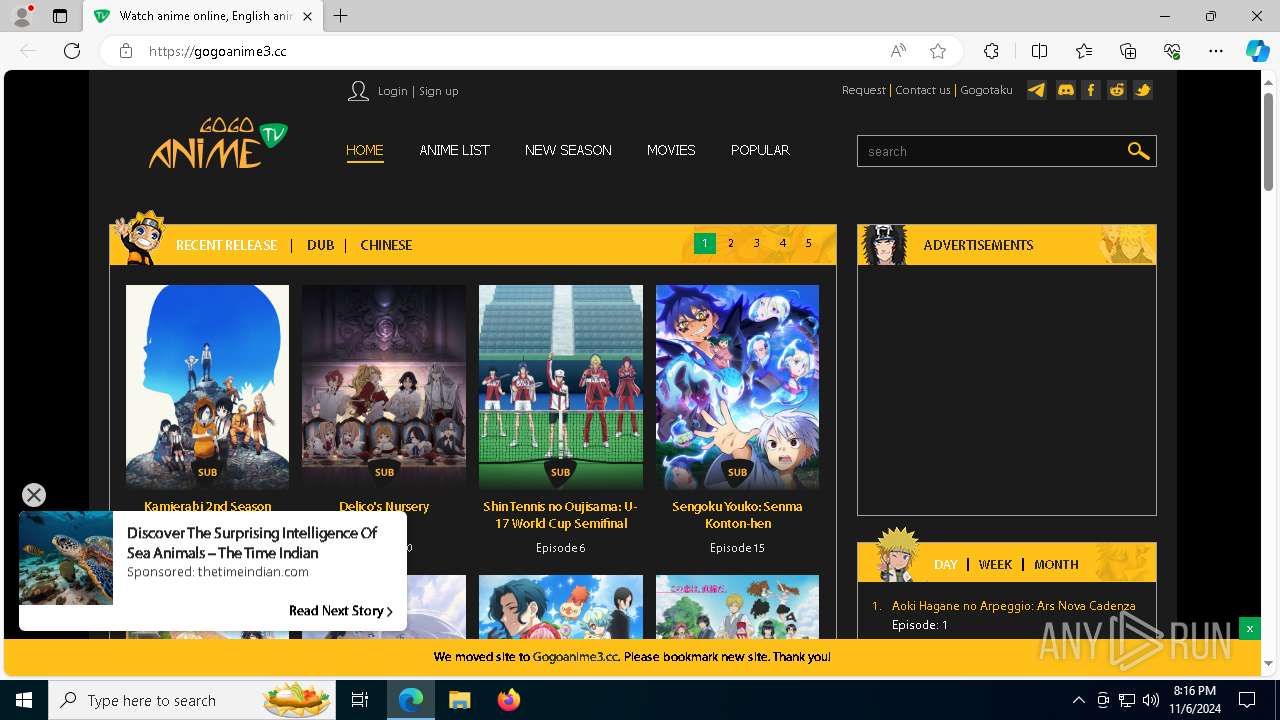View site information lock icon
The image size is (1280, 720).
click(x=126, y=51)
